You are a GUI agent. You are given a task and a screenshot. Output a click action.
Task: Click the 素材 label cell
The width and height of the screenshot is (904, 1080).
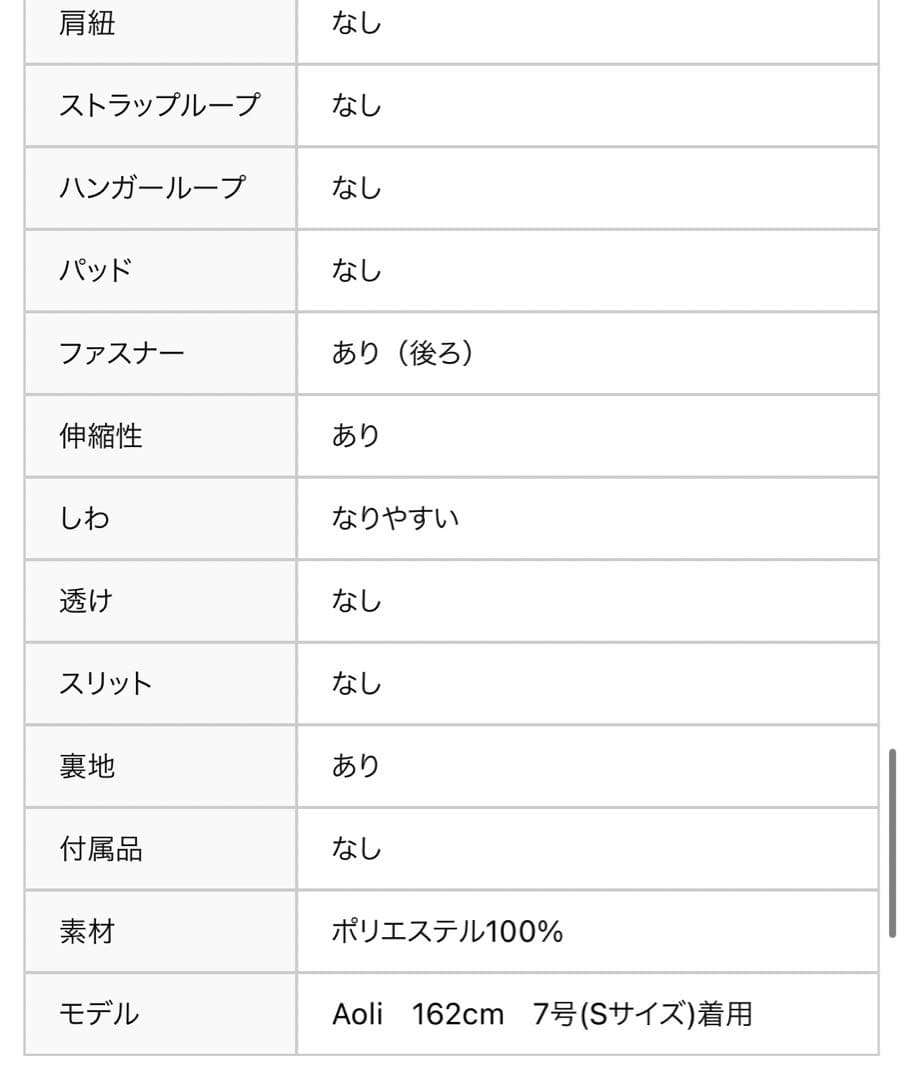(87, 932)
